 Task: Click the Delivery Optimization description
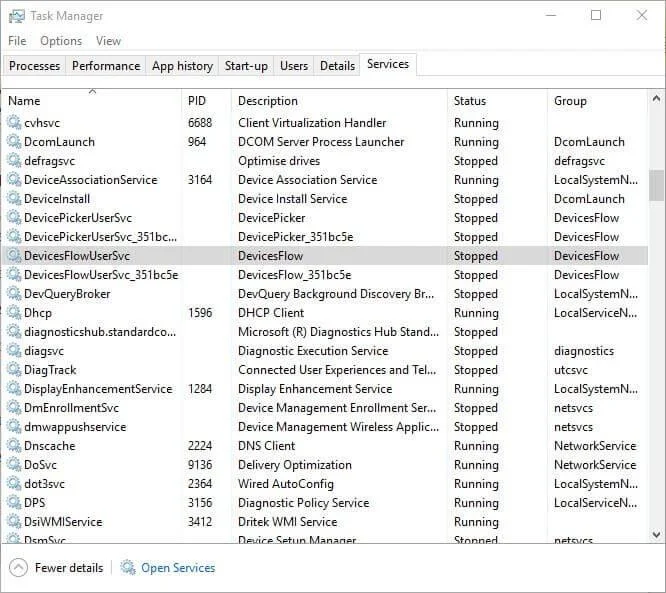[x=295, y=465]
